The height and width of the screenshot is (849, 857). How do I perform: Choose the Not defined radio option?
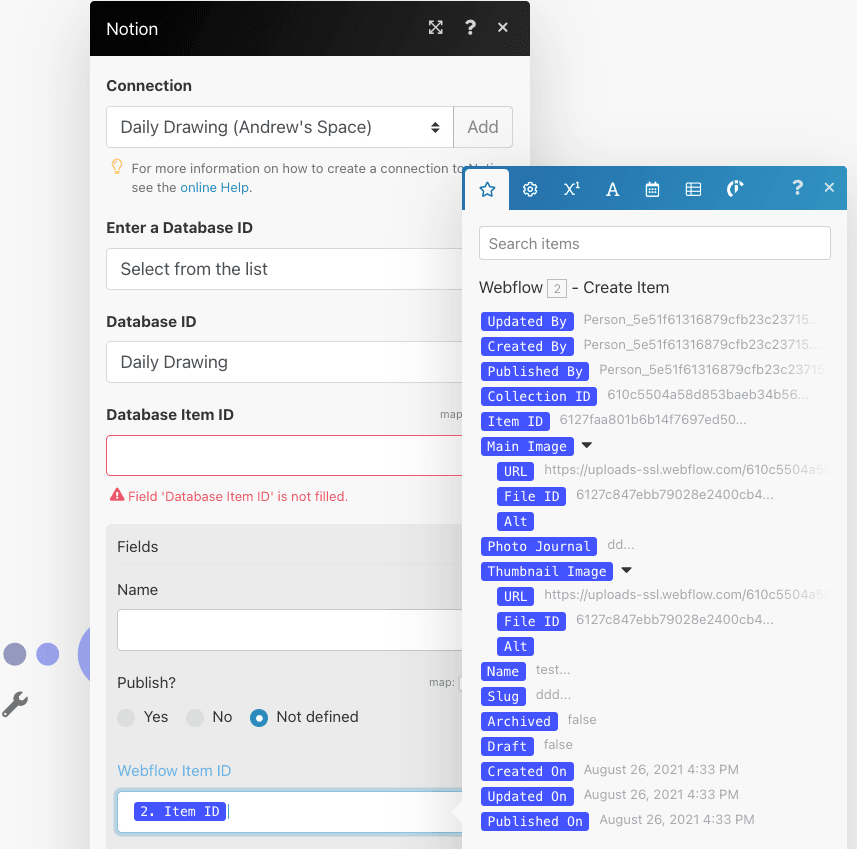pyautogui.click(x=259, y=717)
